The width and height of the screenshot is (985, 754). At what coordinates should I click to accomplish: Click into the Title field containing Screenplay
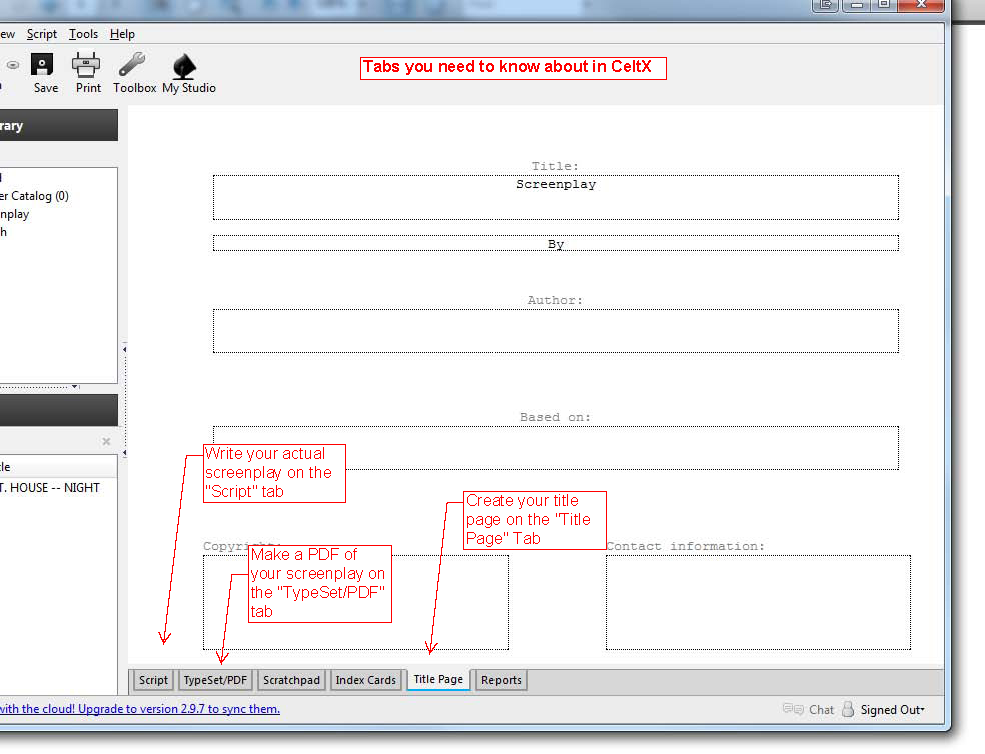click(x=555, y=197)
